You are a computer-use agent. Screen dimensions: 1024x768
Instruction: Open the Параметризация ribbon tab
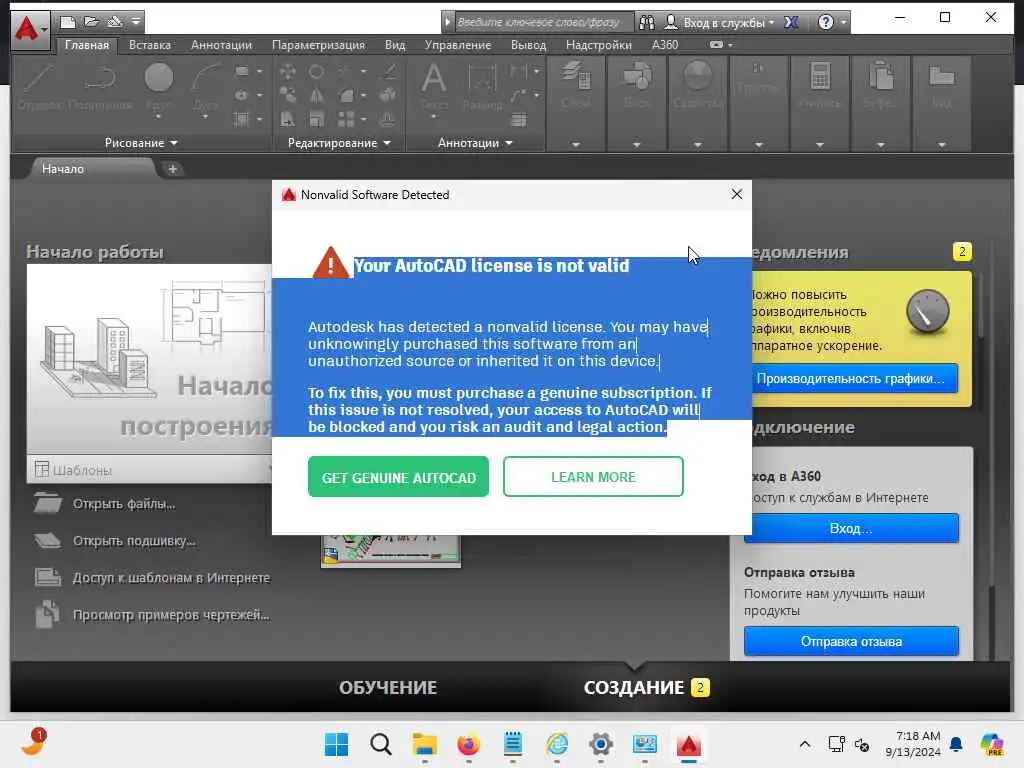click(x=318, y=44)
